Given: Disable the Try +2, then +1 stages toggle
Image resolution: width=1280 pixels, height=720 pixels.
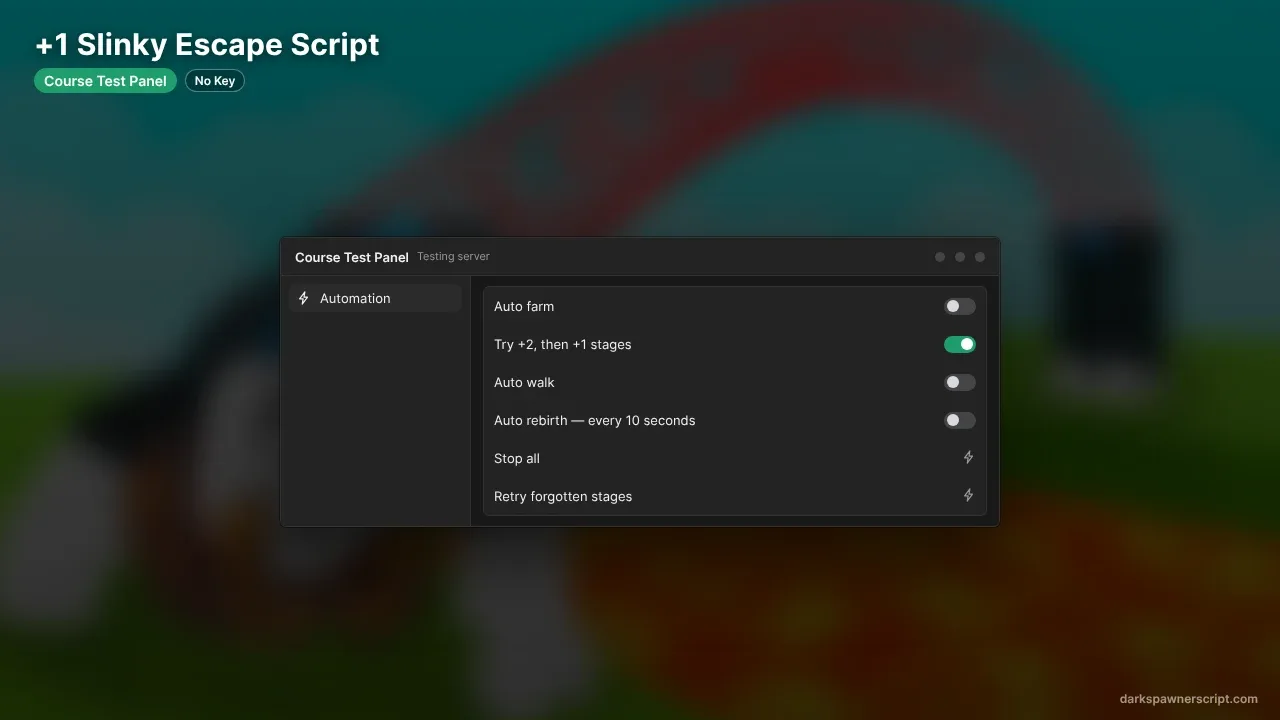Looking at the screenshot, I should pos(960,344).
